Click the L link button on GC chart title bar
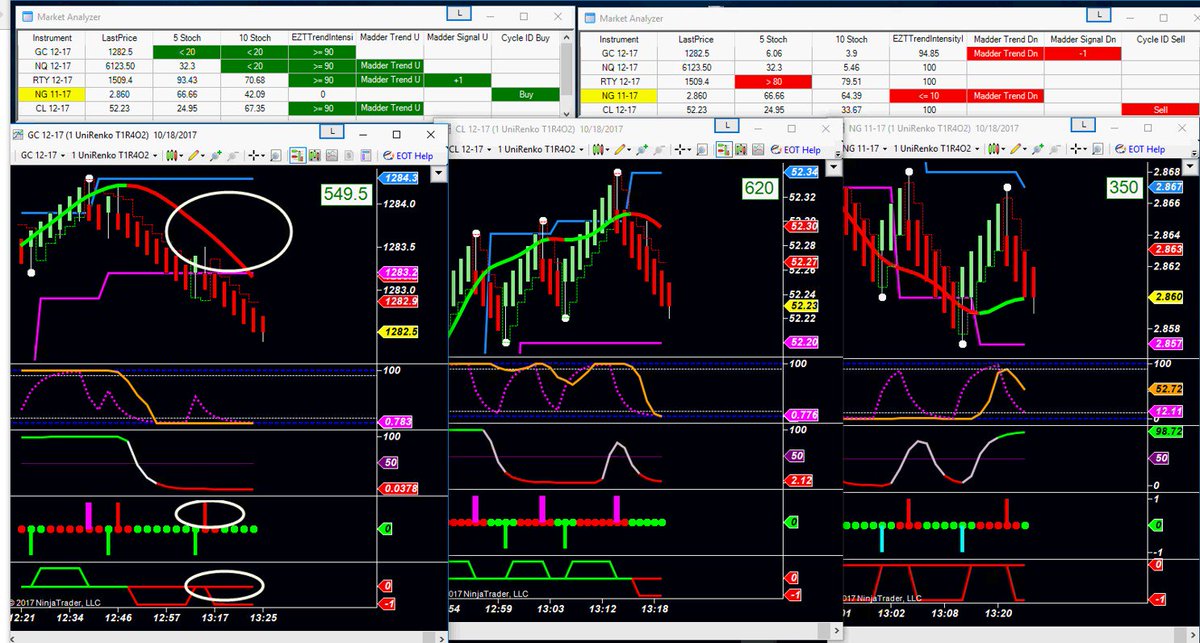Screen dimensions: 1200x643 tap(331, 131)
